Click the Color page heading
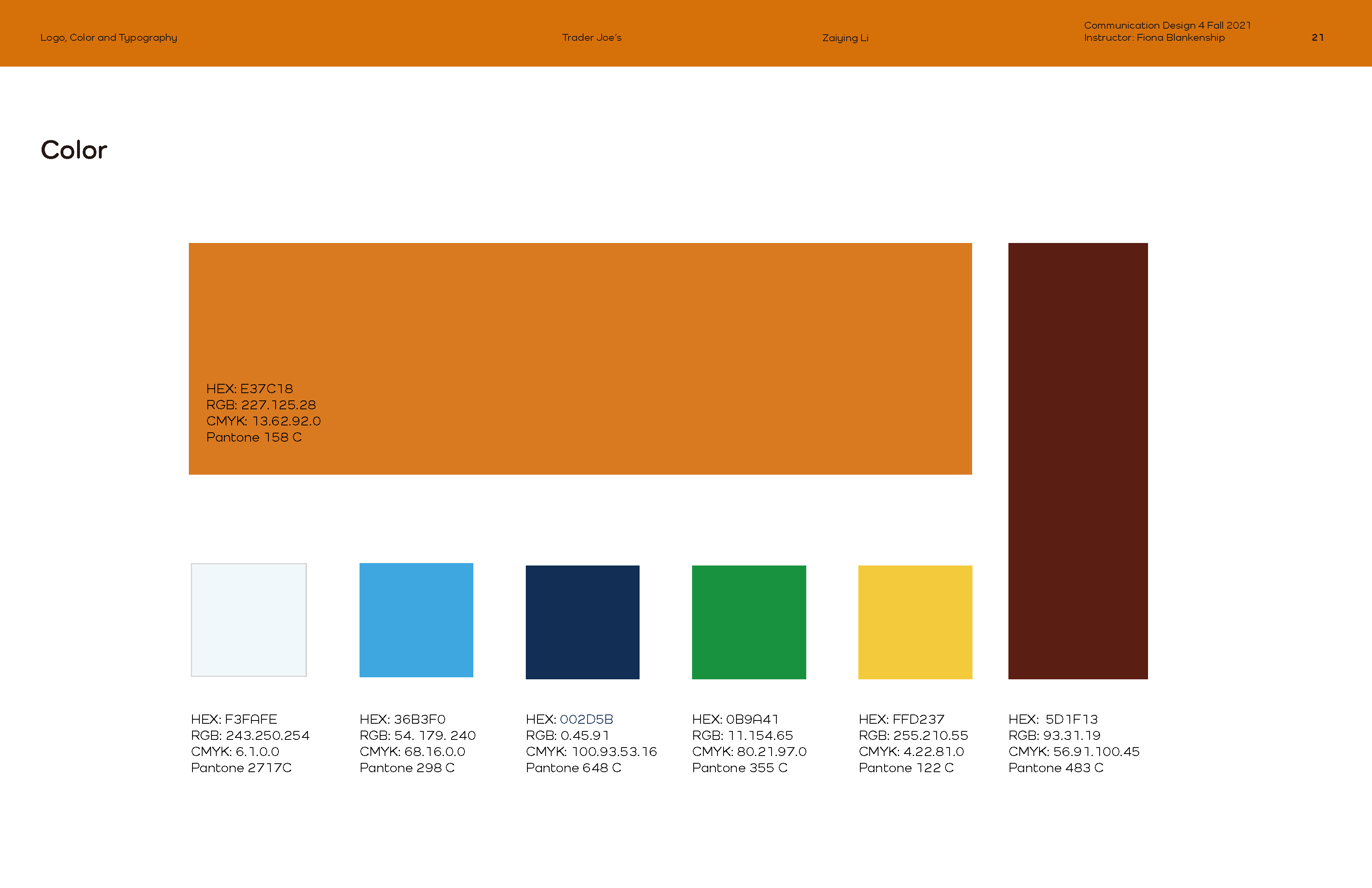Viewport: 1372px width, 888px height. pos(74,151)
